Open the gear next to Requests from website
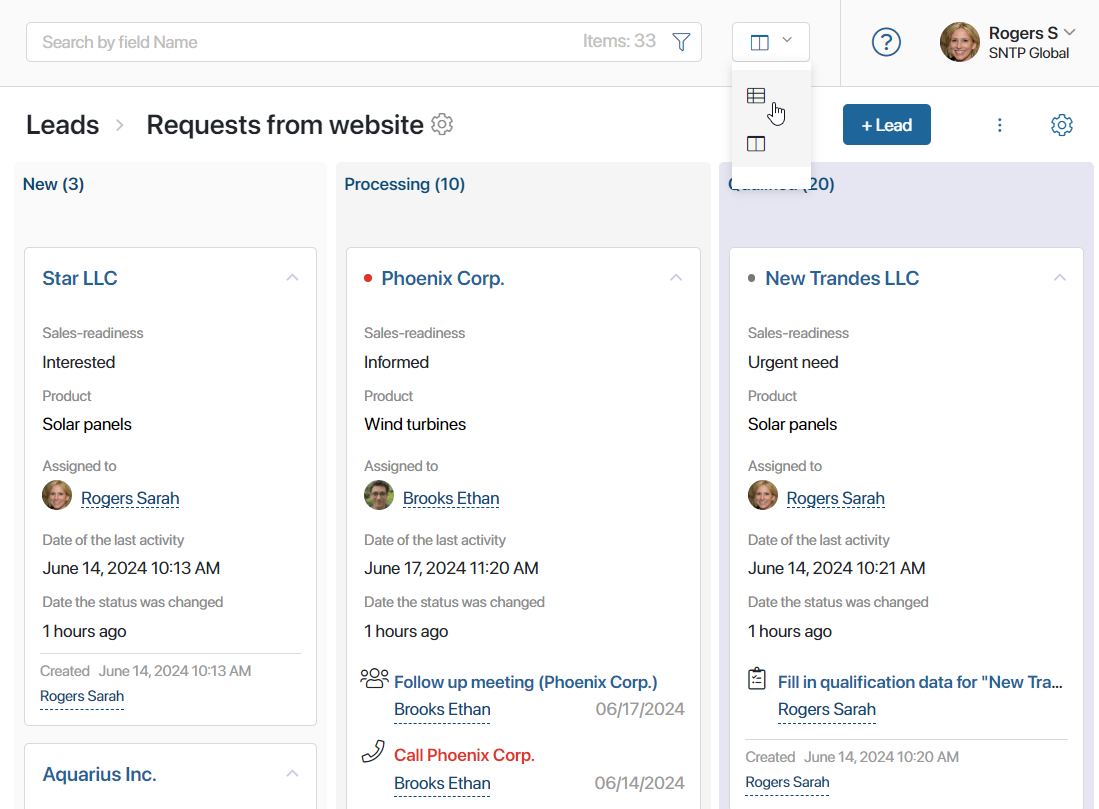The image size is (1099, 809). click(442, 124)
